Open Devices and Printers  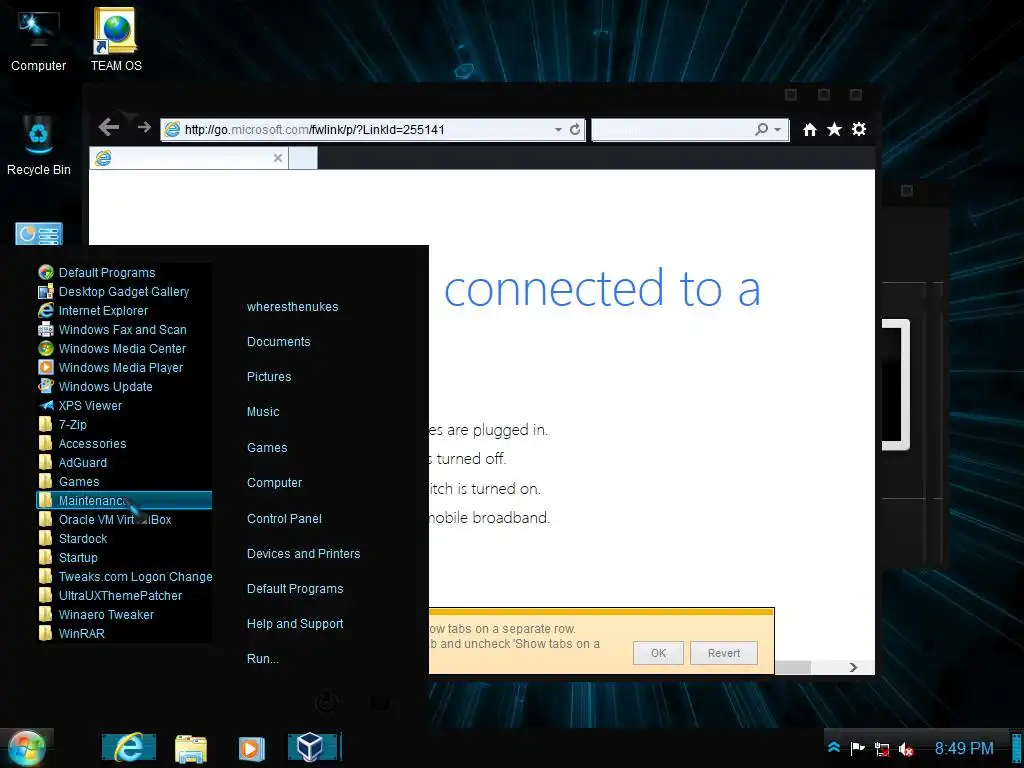304,553
